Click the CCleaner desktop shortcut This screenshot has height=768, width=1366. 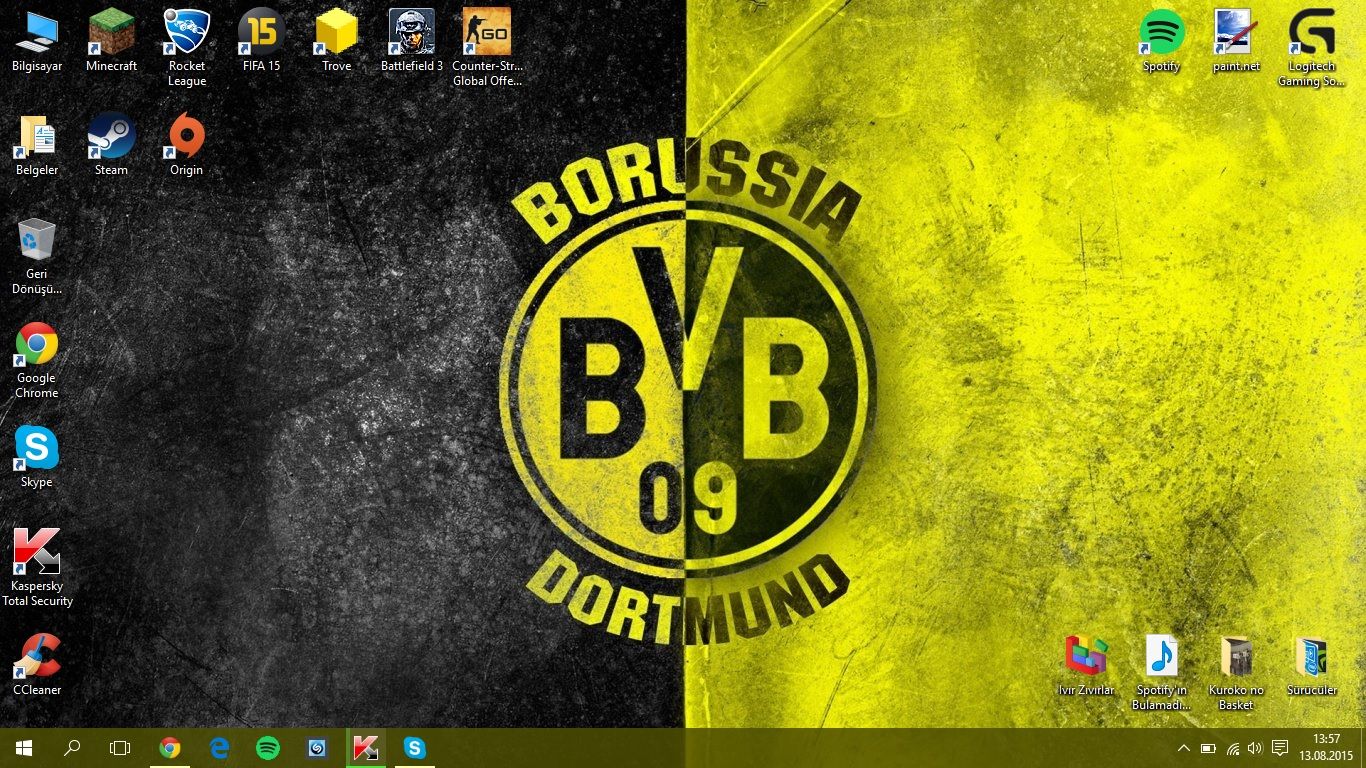[x=37, y=665]
